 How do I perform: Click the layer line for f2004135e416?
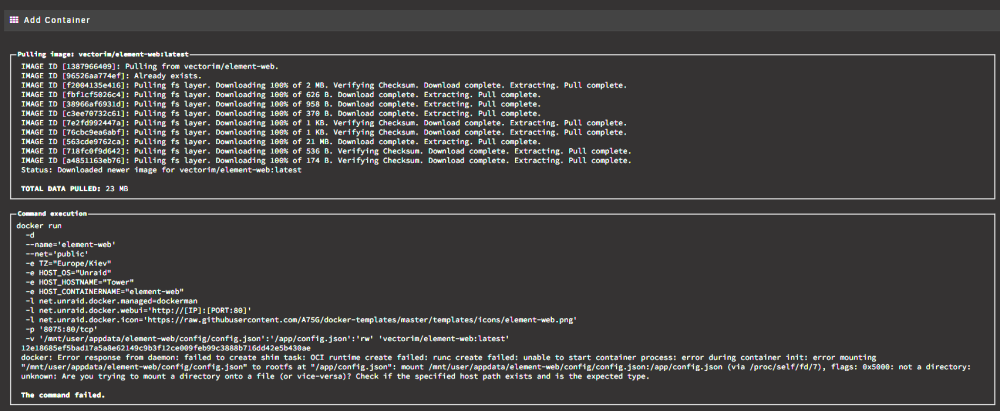click(324, 85)
